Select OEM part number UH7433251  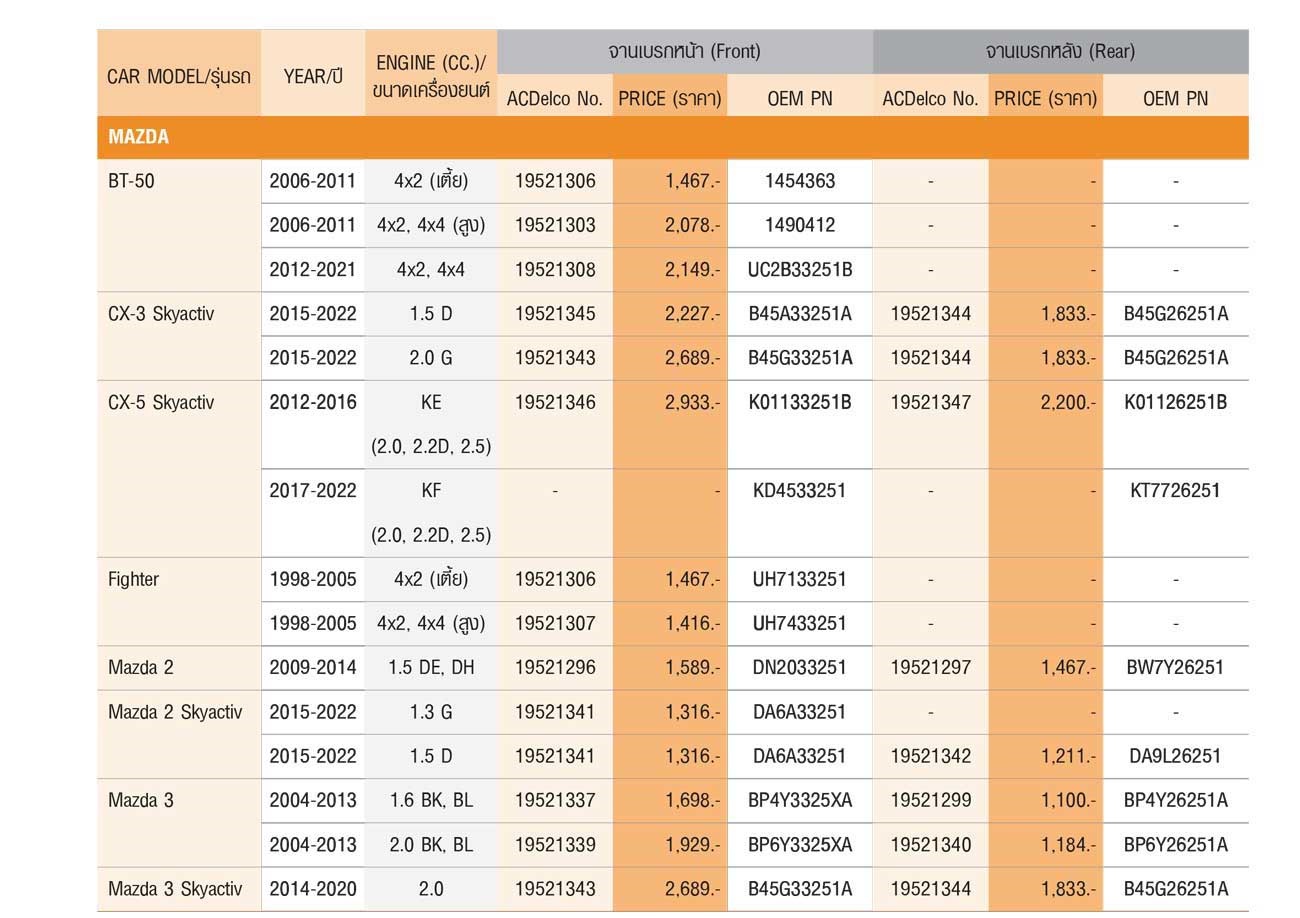pos(800,623)
